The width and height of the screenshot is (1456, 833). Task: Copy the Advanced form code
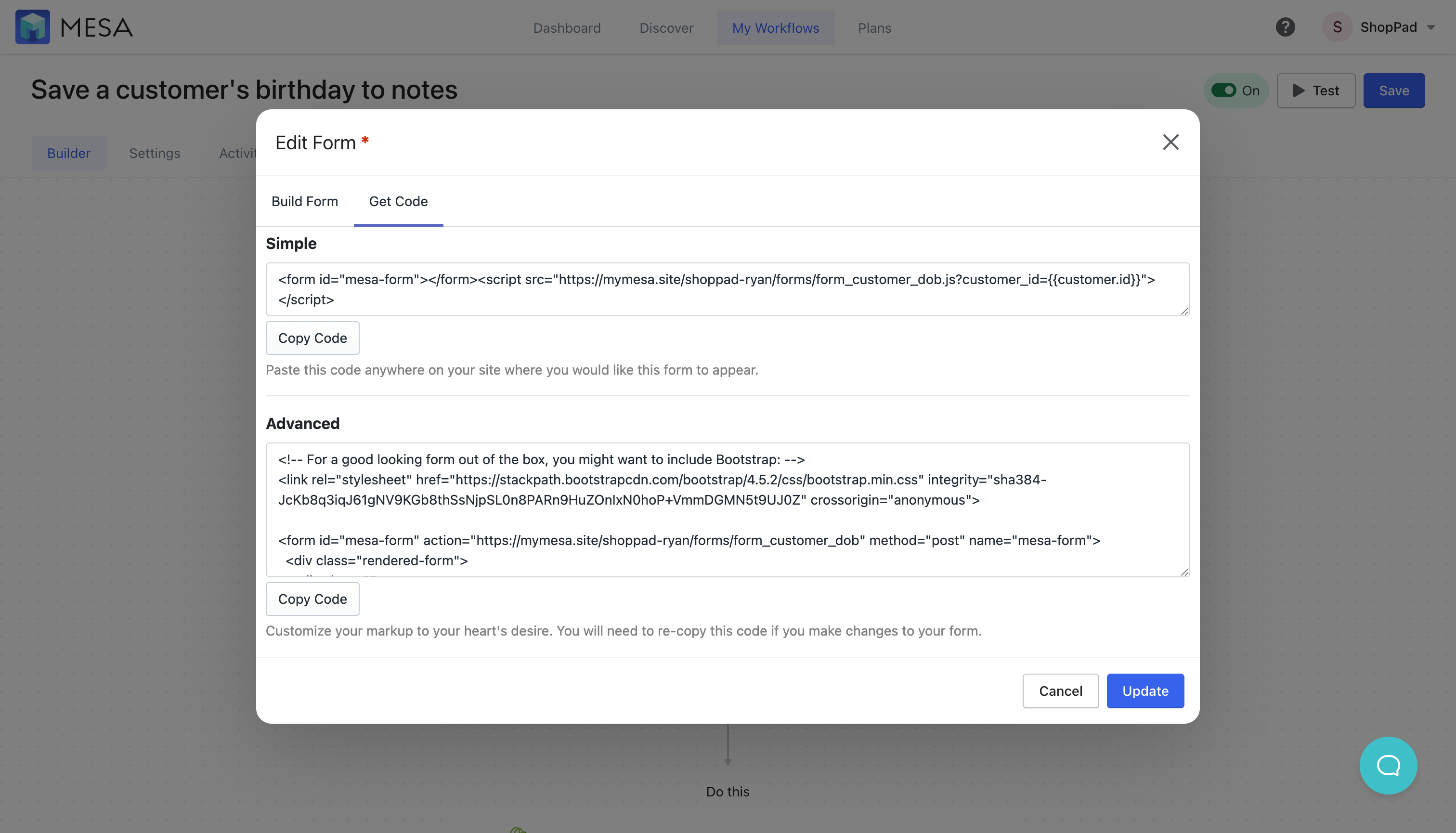coord(312,599)
